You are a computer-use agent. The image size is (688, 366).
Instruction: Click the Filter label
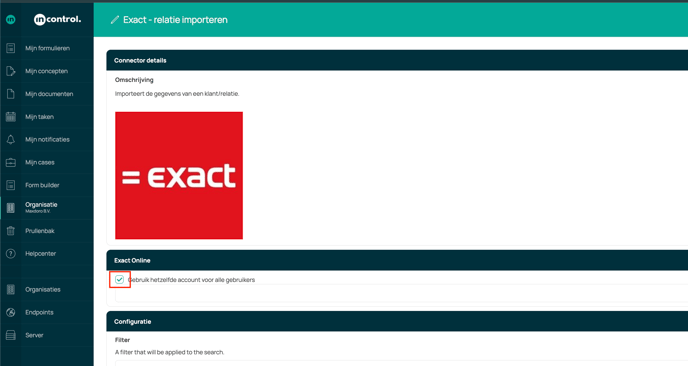(122, 340)
